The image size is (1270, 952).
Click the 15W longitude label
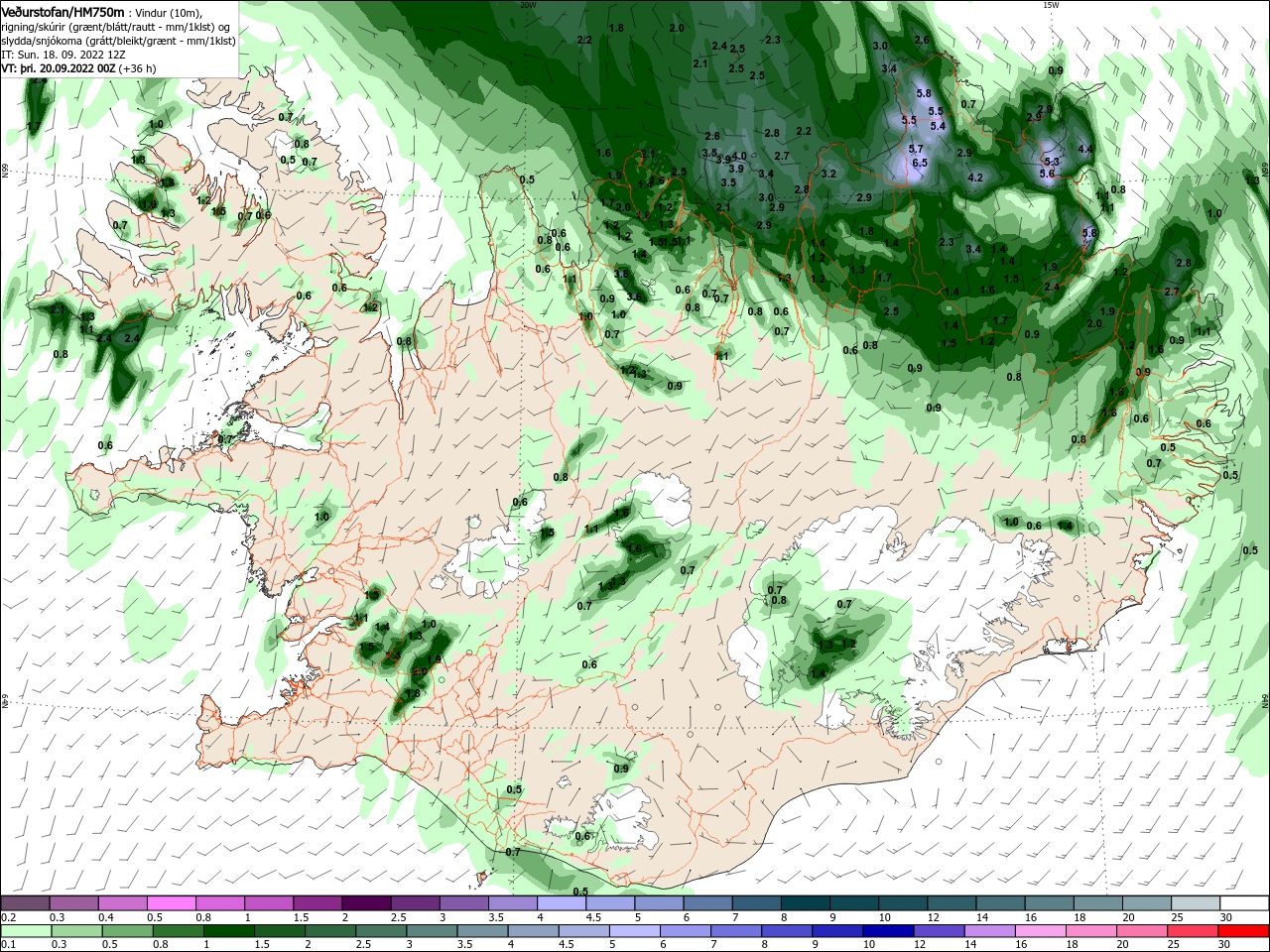click(x=1051, y=4)
